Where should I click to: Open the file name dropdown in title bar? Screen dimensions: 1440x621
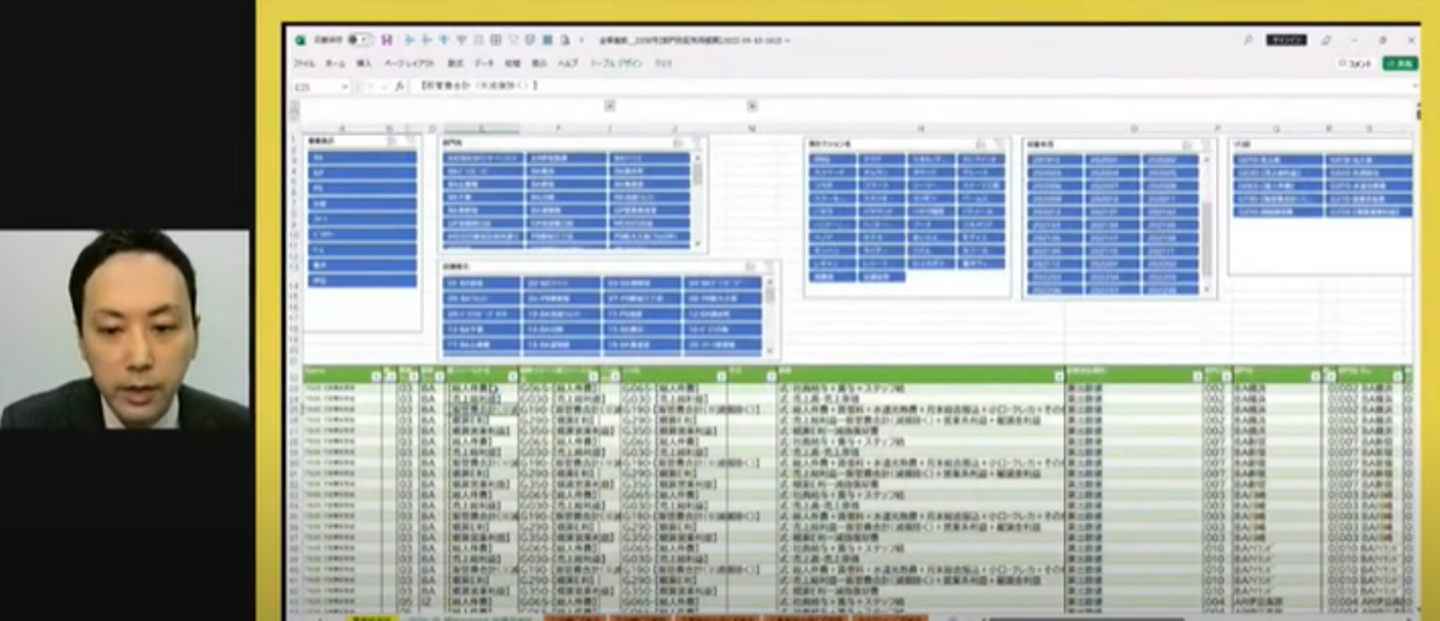pyautogui.click(x=788, y=40)
